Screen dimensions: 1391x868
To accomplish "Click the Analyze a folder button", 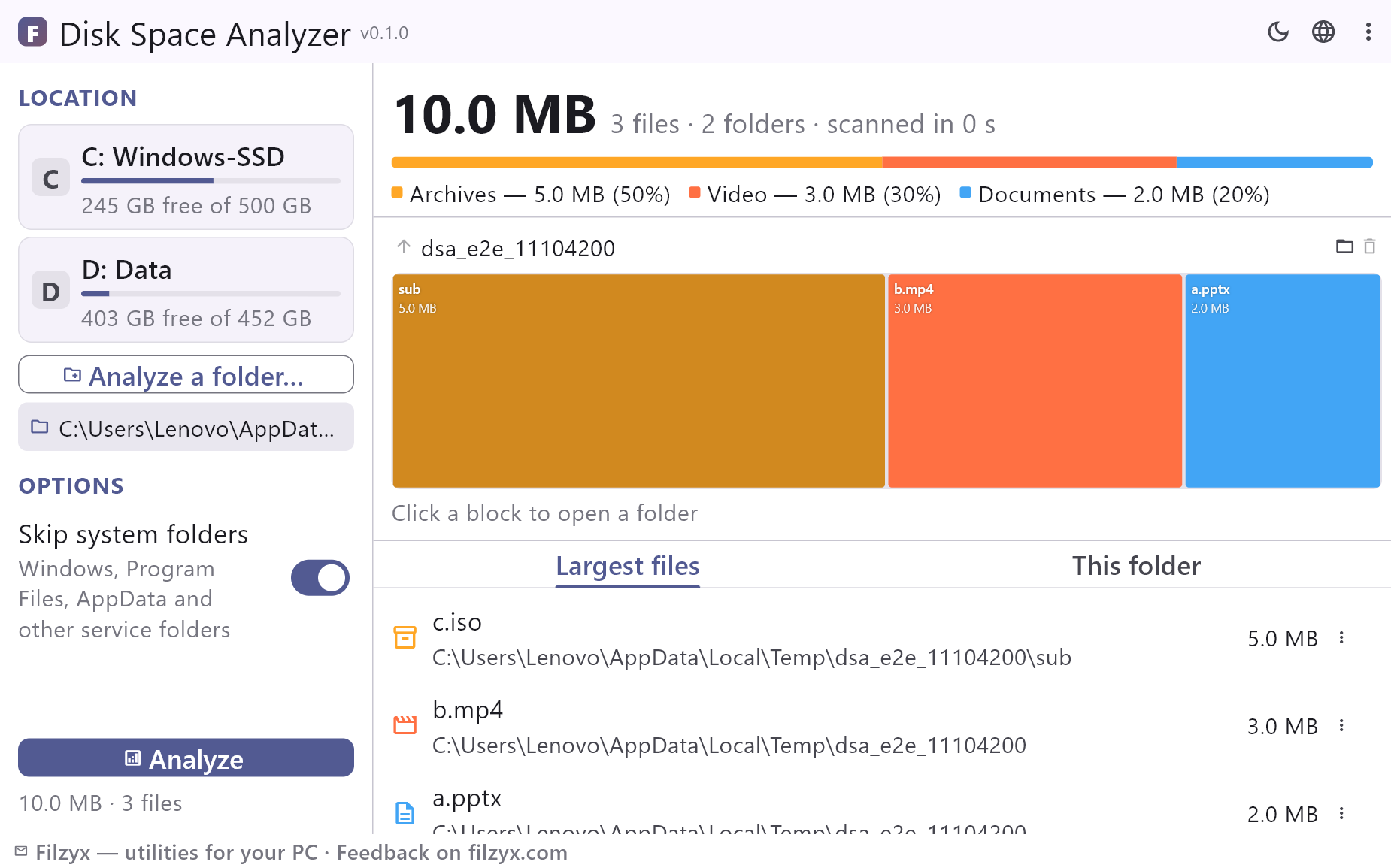I will (186, 374).
